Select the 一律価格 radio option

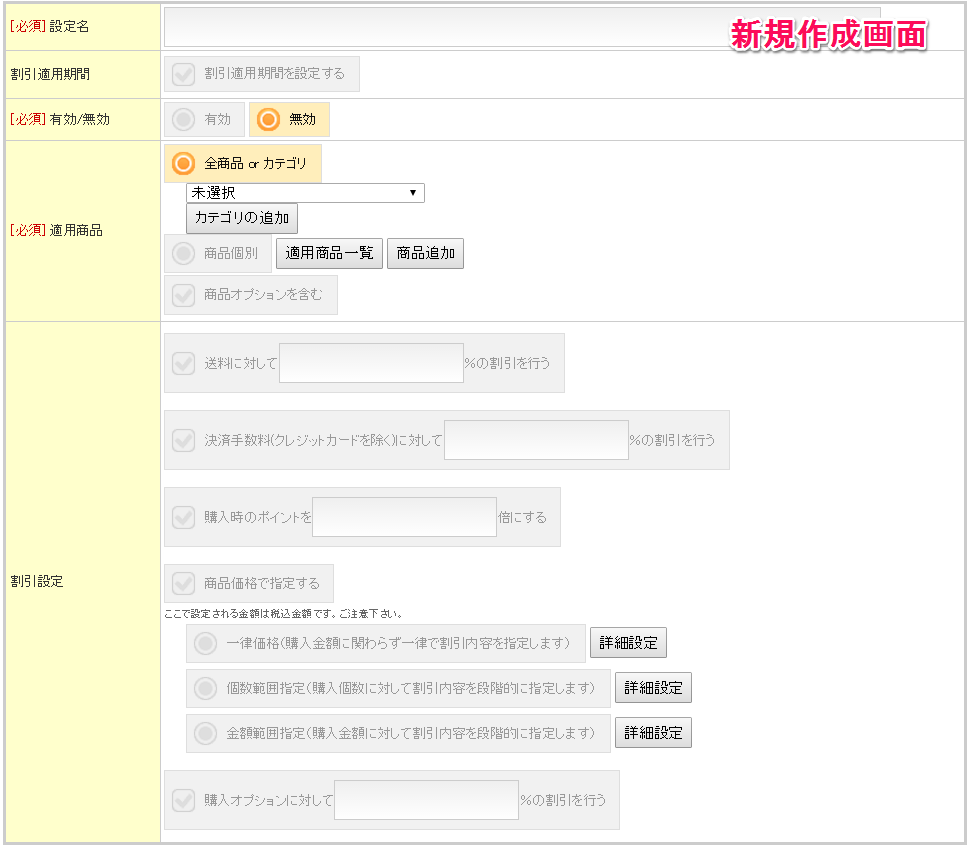(206, 643)
